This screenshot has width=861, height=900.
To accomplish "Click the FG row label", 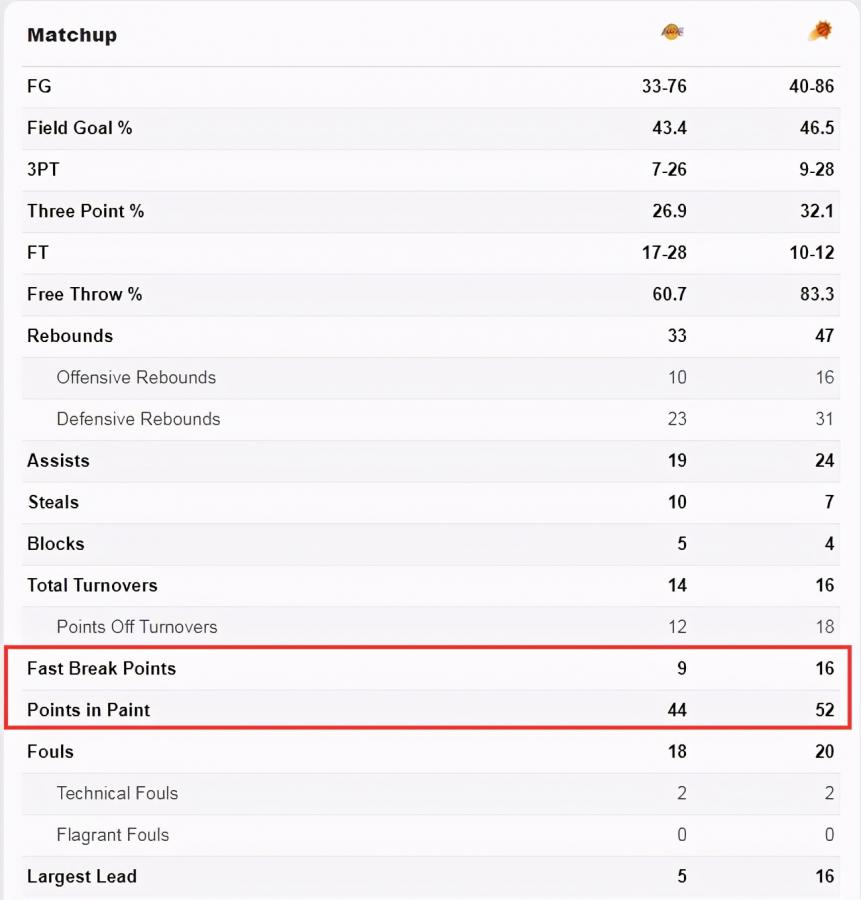I will (x=39, y=86).
